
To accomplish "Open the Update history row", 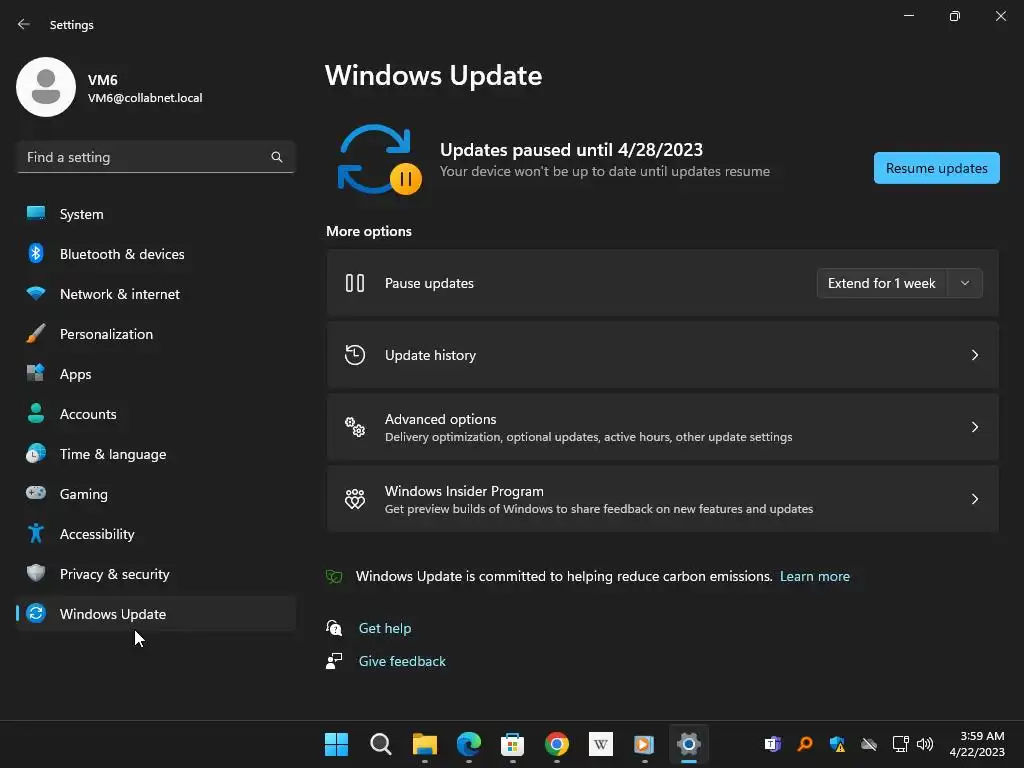I will [x=662, y=355].
